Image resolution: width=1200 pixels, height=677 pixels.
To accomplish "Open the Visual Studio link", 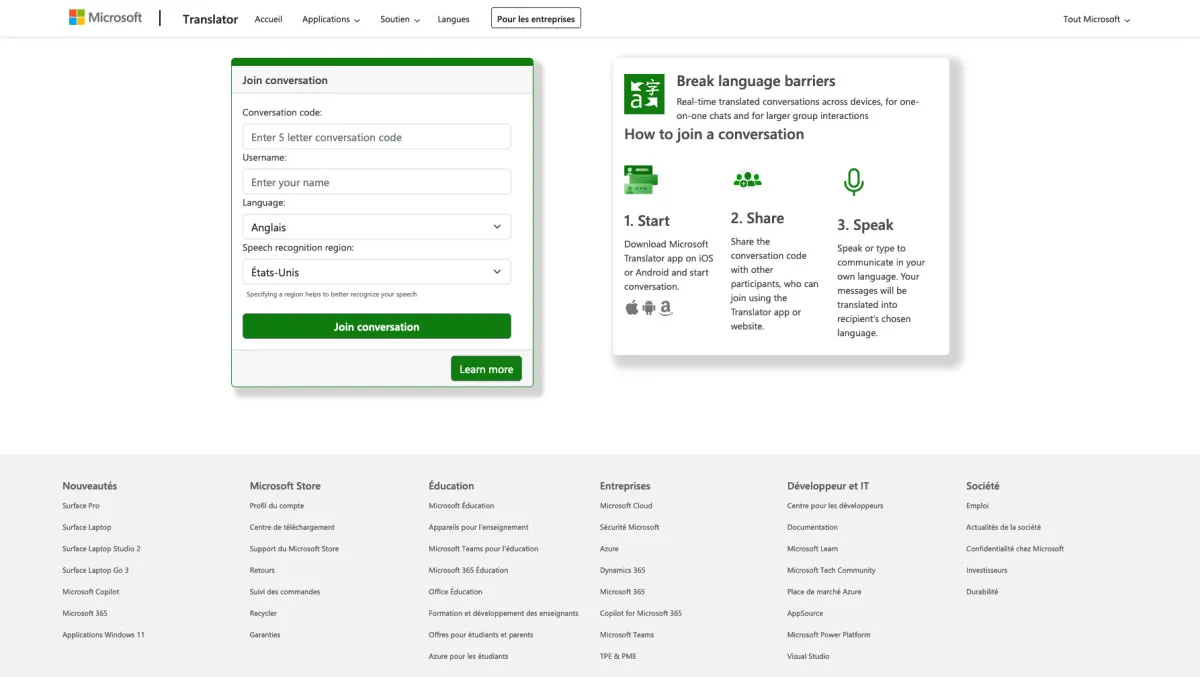I will [x=808, y=657].
